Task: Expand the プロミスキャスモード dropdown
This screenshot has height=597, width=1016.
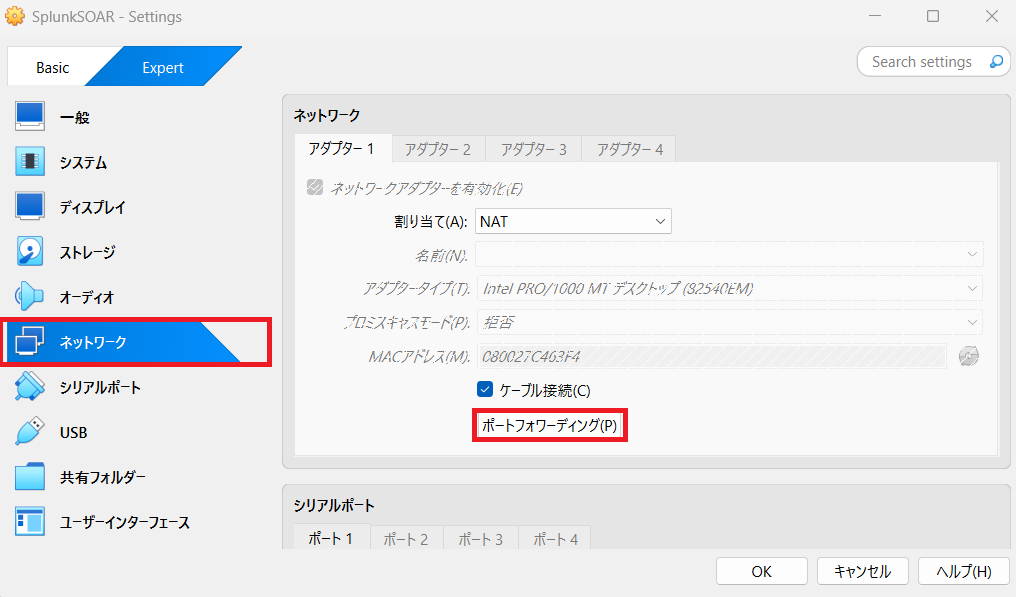Action: point(729,323)
